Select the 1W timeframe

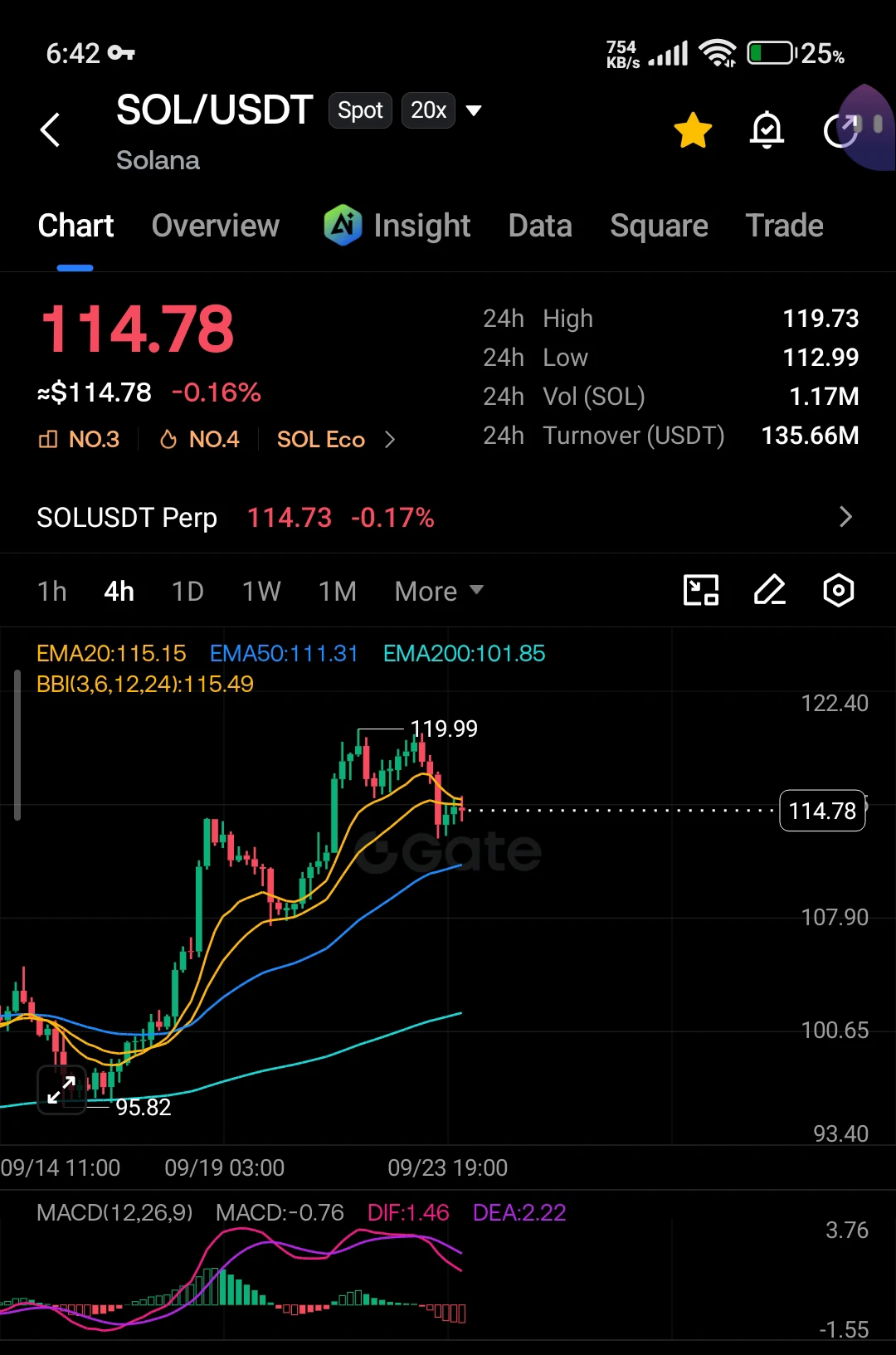(x=261, y=591)
